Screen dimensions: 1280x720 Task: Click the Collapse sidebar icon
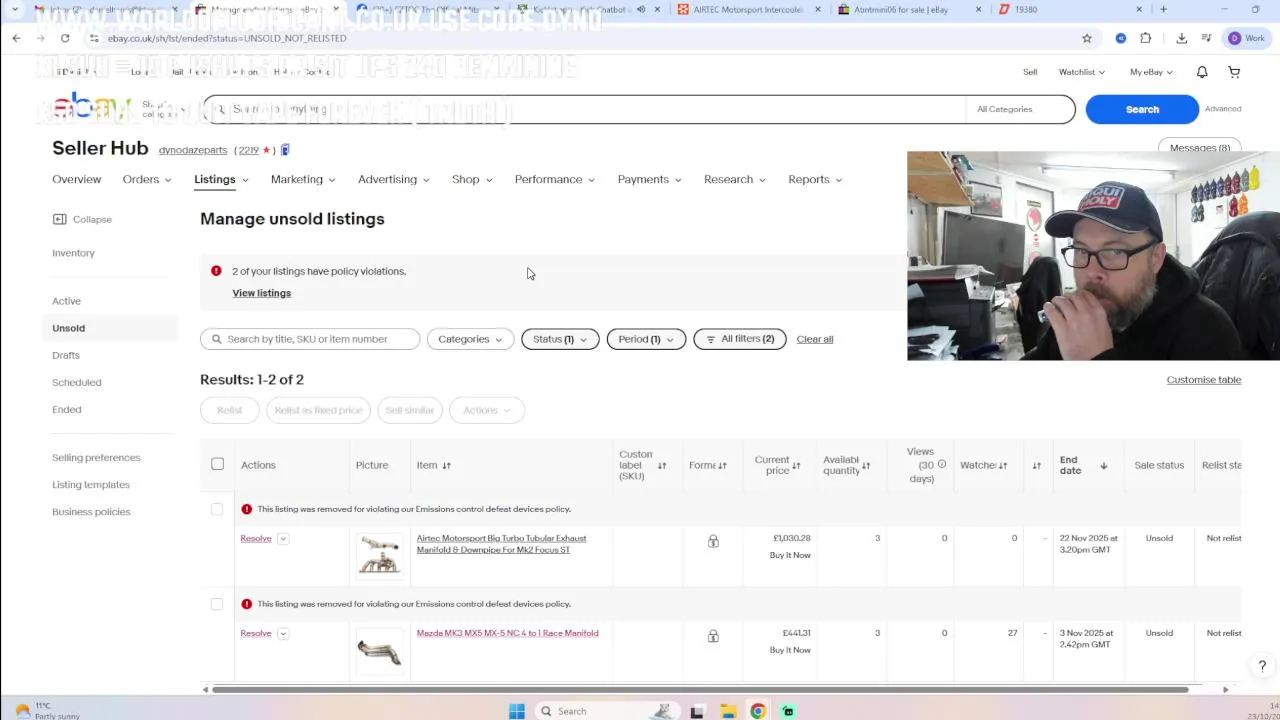59,219
